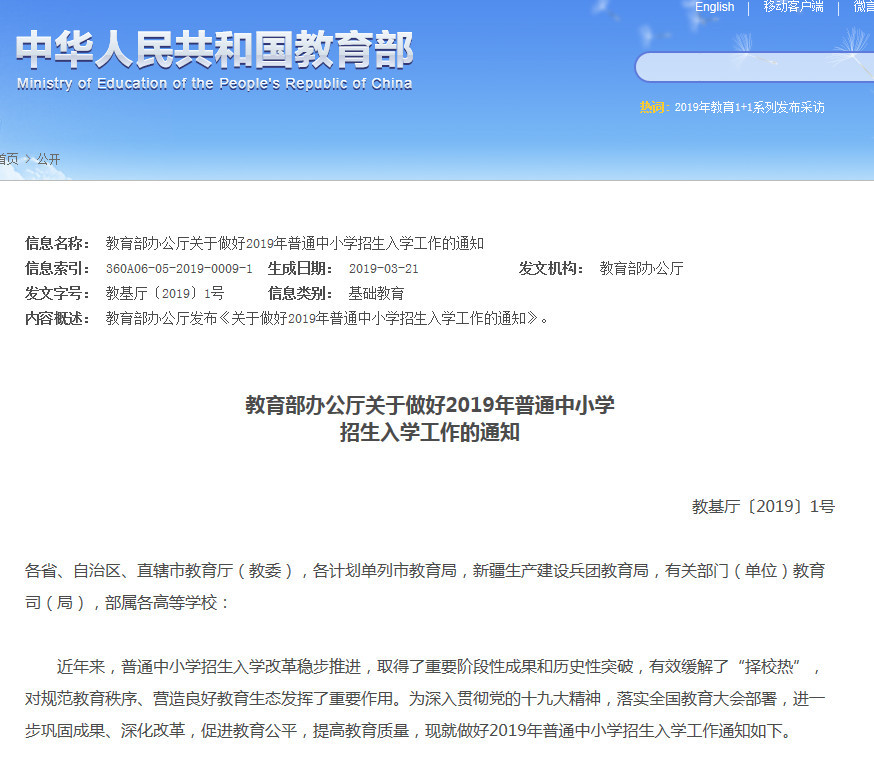Click right-aligned document number 教基厅〔2019〕1号
This screenshot has height=762, width=874.
pos(763,506)
